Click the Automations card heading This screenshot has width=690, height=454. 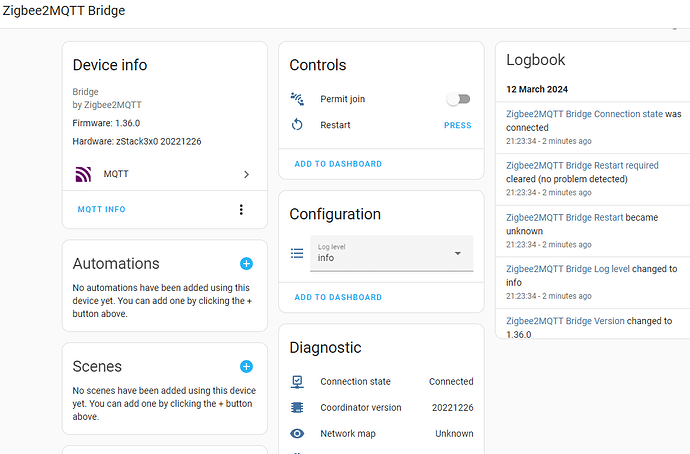pyautogui.click(x=116, y=264)
